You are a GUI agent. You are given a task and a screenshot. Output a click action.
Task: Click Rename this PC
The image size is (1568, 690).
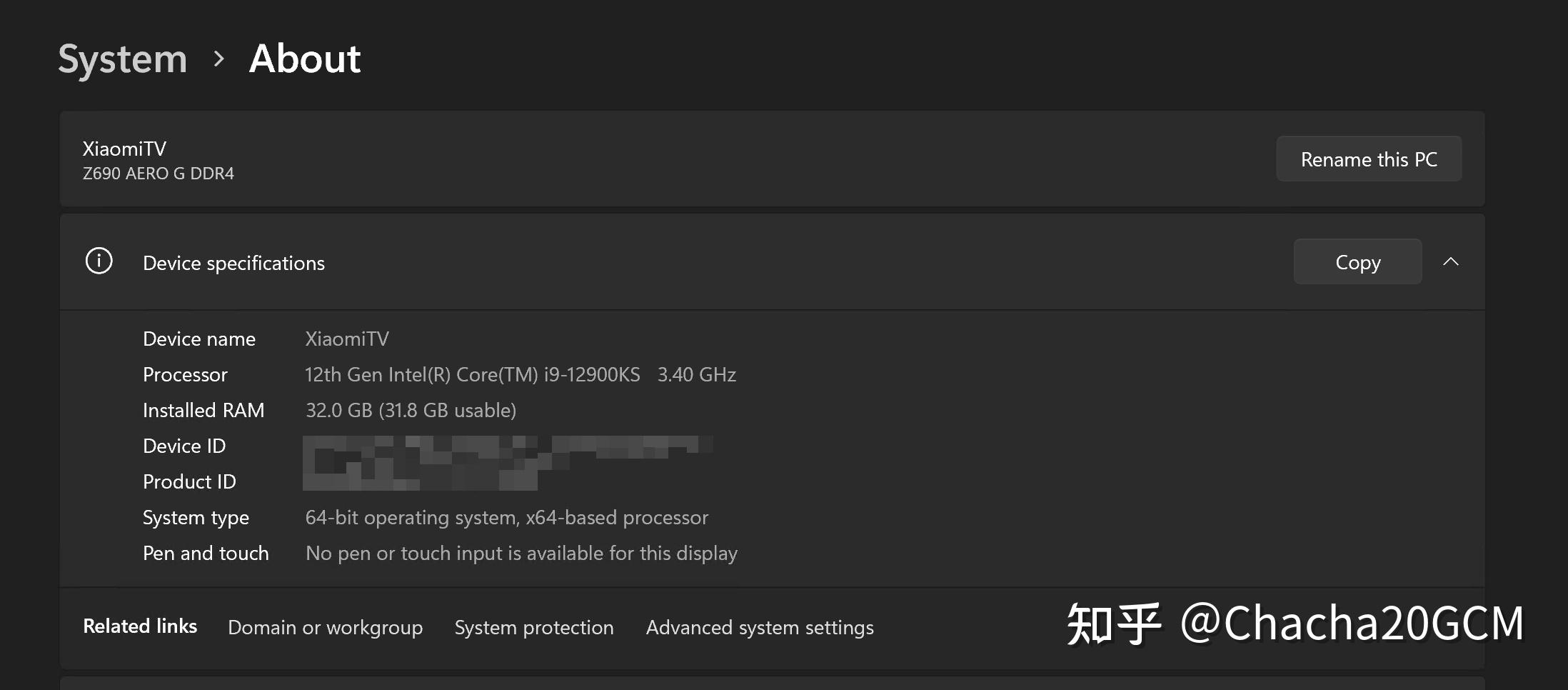1368,159
